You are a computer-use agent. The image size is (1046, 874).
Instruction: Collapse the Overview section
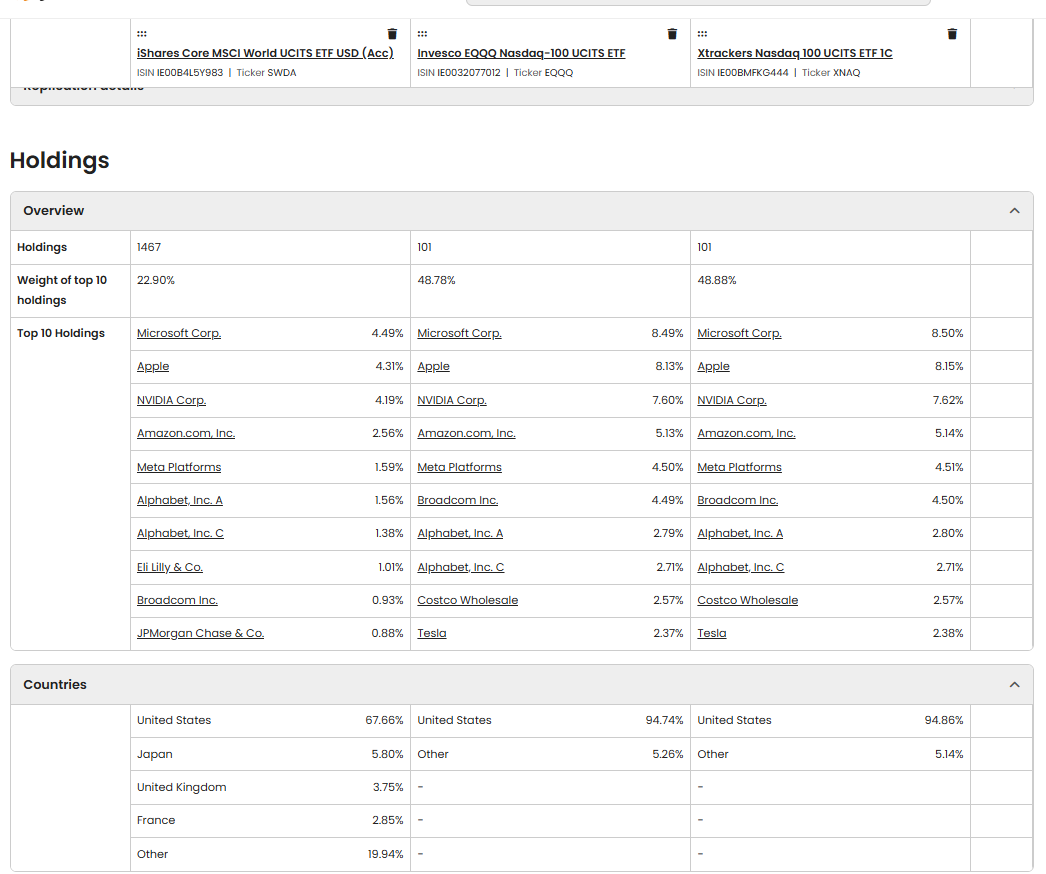point(1015,211)
